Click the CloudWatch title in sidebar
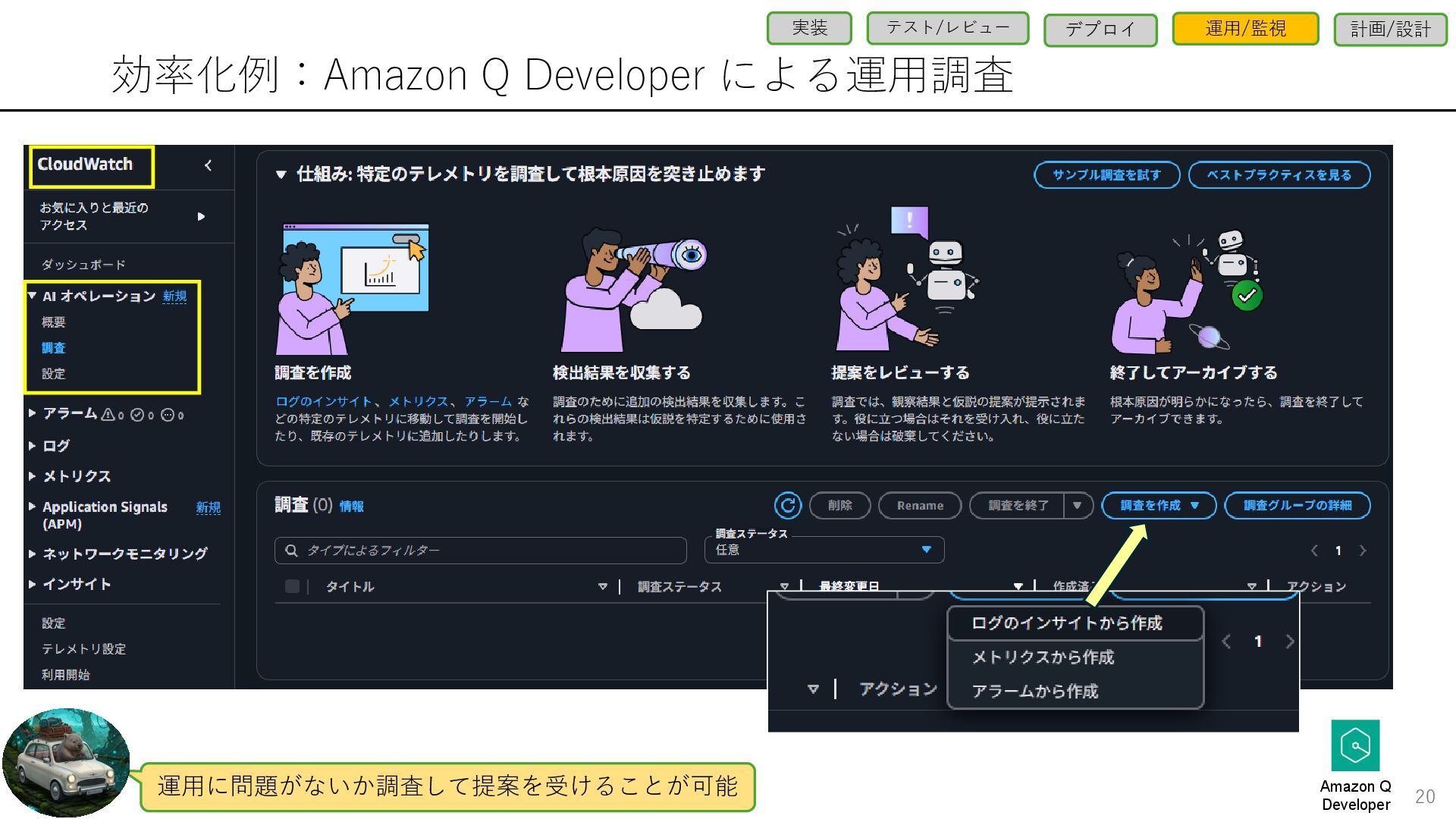The image size is (1456, 819). pyautogui.click(x=85, y=165)
